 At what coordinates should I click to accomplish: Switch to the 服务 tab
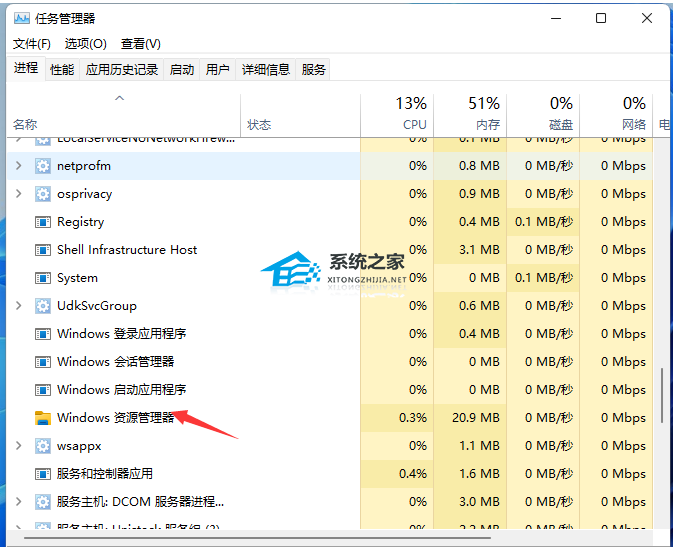click(x=313, y=70)
